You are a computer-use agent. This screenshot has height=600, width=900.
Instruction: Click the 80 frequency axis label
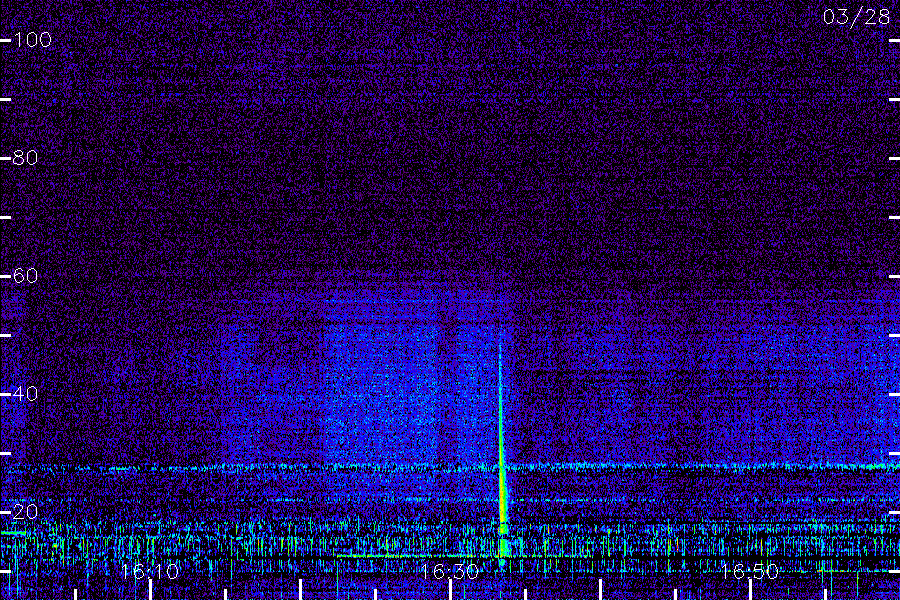pos(25,157)
